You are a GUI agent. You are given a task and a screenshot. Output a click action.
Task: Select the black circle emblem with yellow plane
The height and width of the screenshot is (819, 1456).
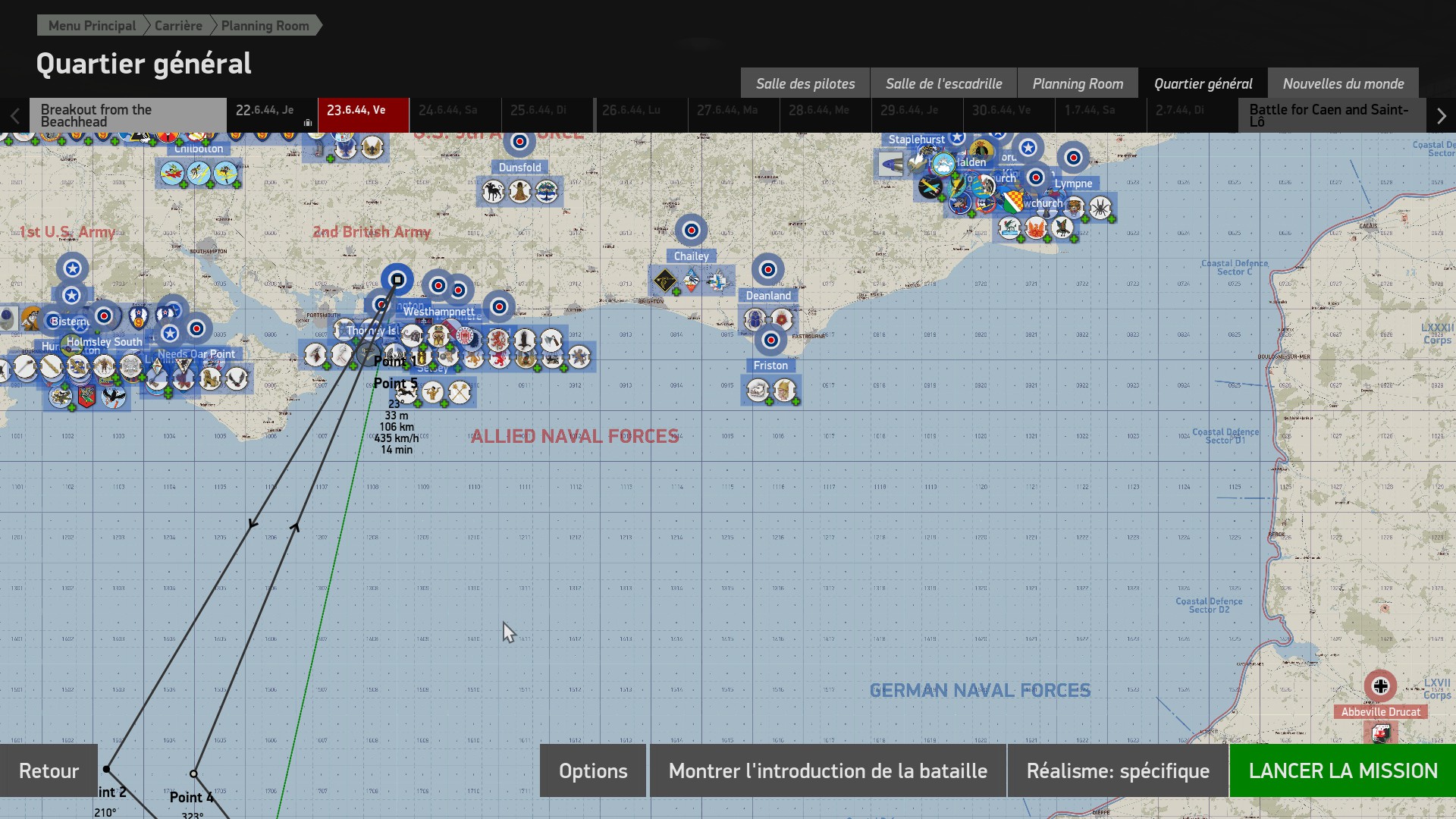[x=930, y=187]
